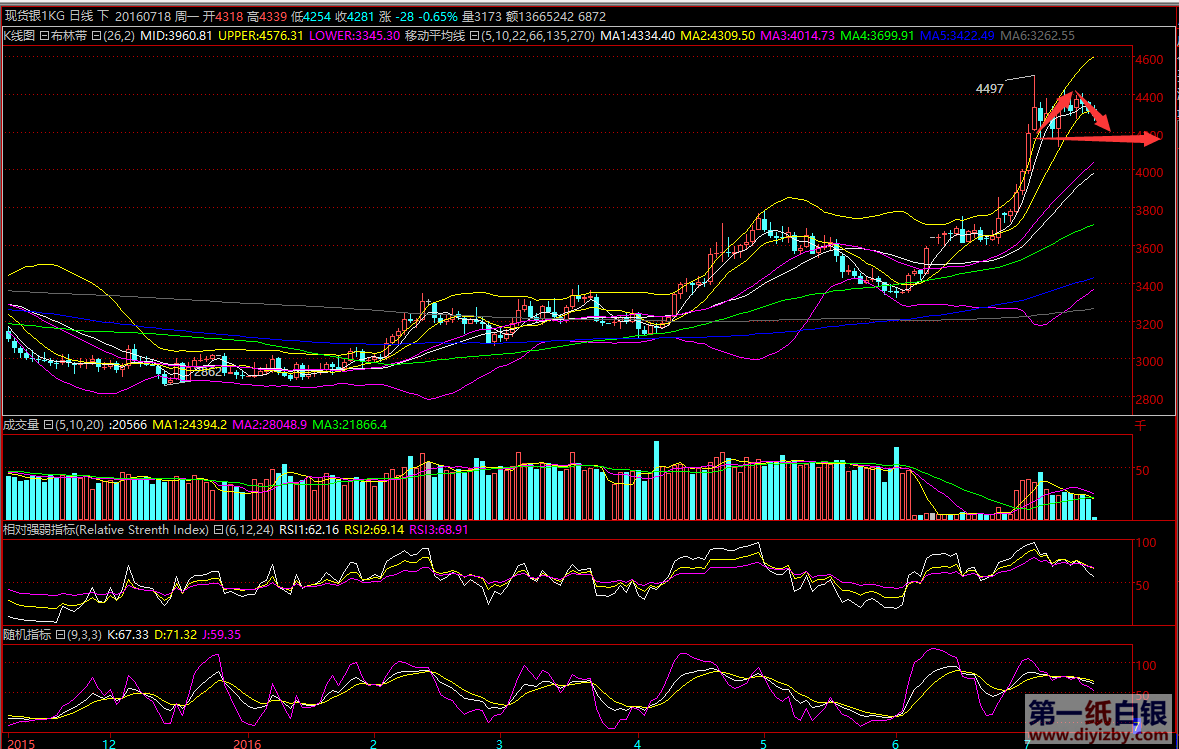
Task: Jump to the 2016 marker on time axis
Action: (x=246, y=743)
